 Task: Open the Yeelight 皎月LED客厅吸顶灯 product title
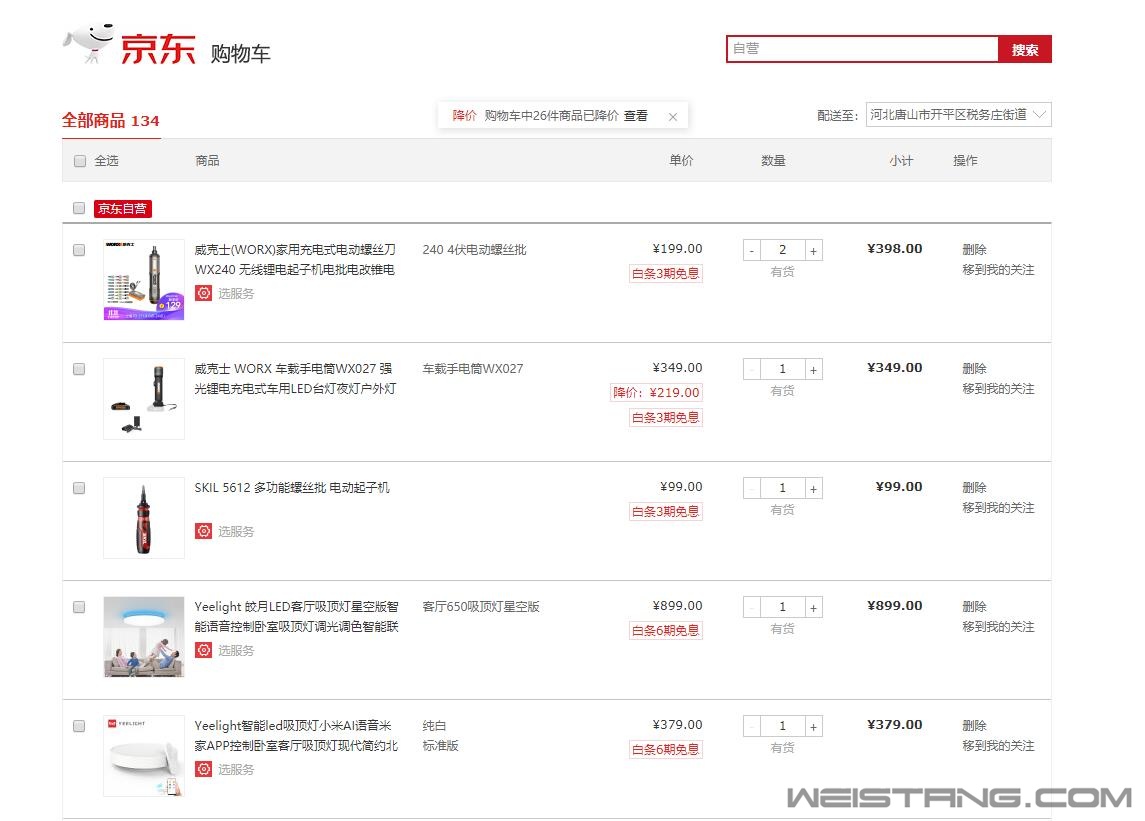tap(296, 616)
